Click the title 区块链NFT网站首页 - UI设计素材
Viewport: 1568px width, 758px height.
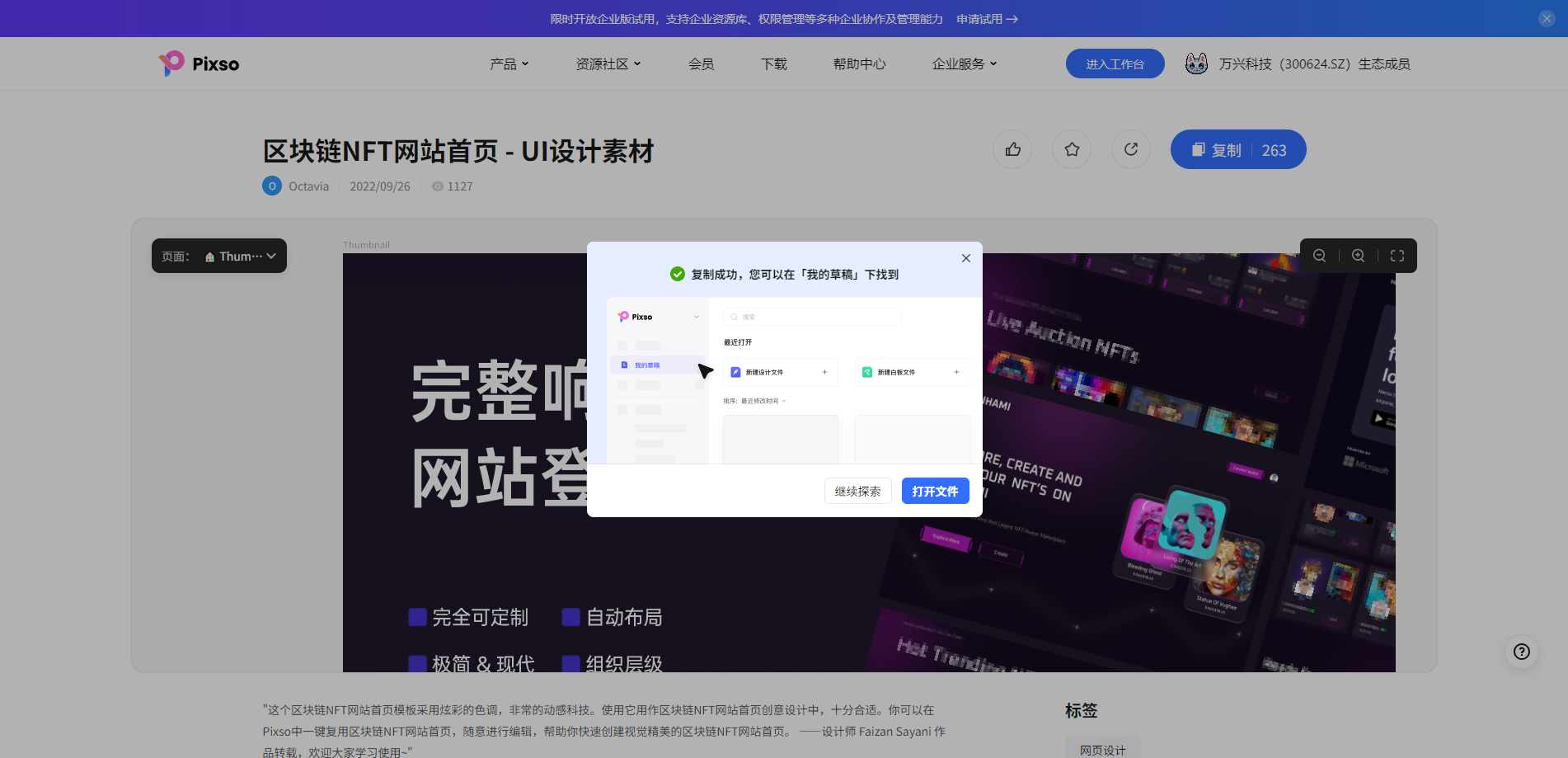(x=458, y=151)
